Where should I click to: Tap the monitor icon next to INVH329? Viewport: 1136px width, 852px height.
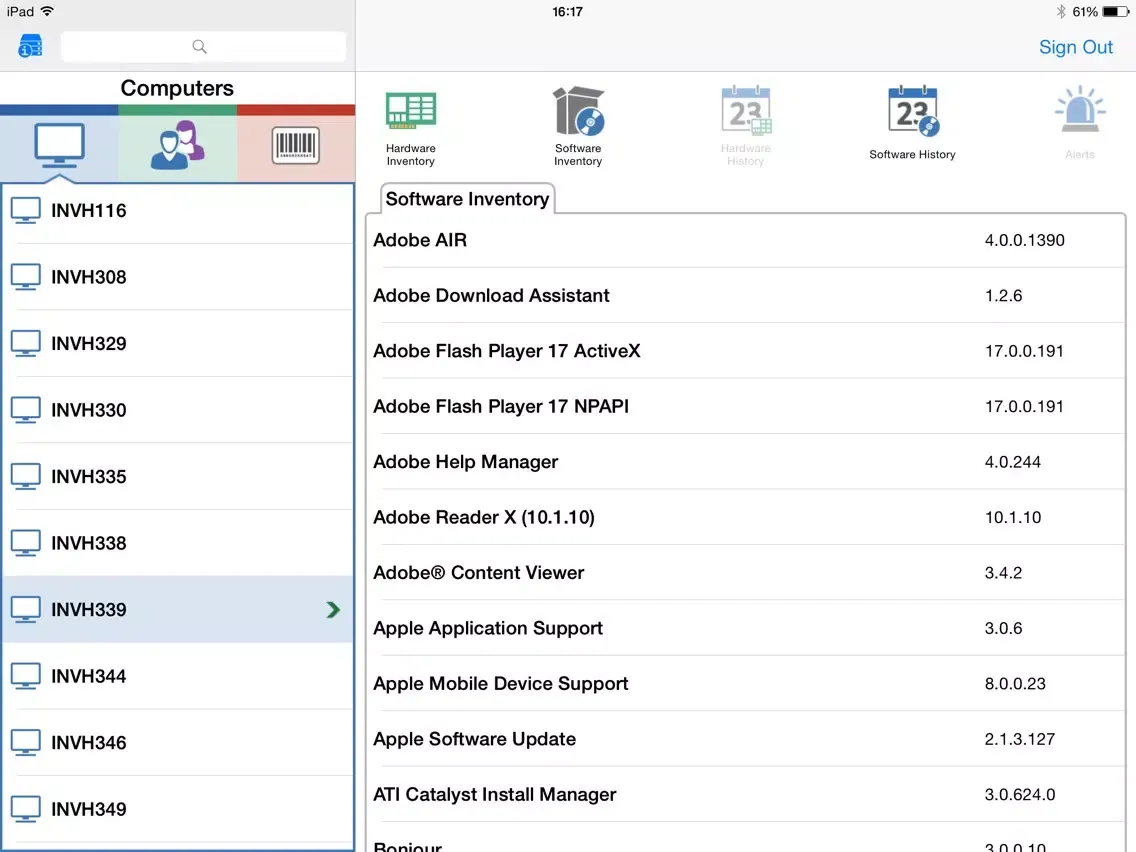point(25,343)
